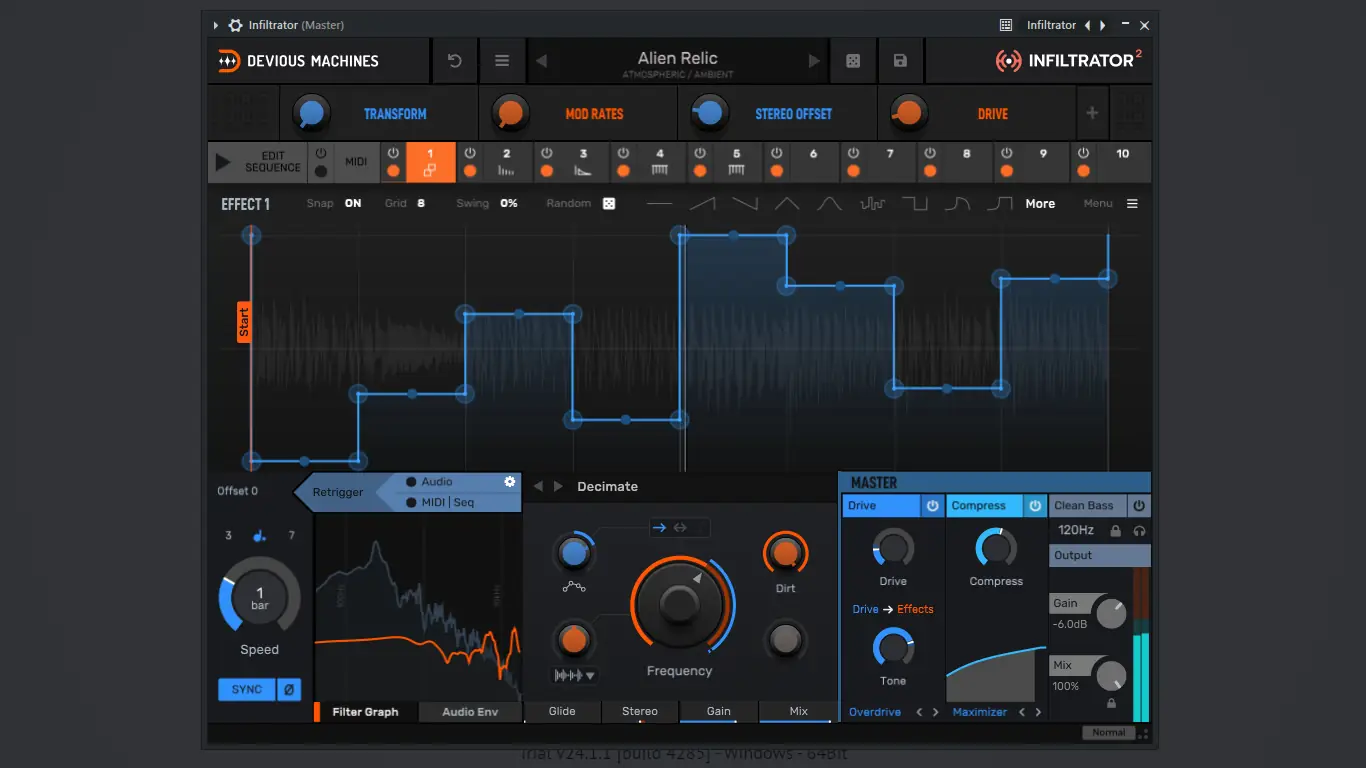Open the Stereo tab
The height and width of the screenshot is (768, 1366).
point(640,712)
